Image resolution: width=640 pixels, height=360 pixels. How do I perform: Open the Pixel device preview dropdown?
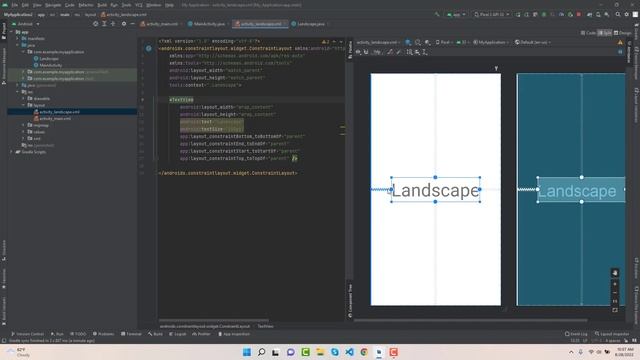pos(444,42)
